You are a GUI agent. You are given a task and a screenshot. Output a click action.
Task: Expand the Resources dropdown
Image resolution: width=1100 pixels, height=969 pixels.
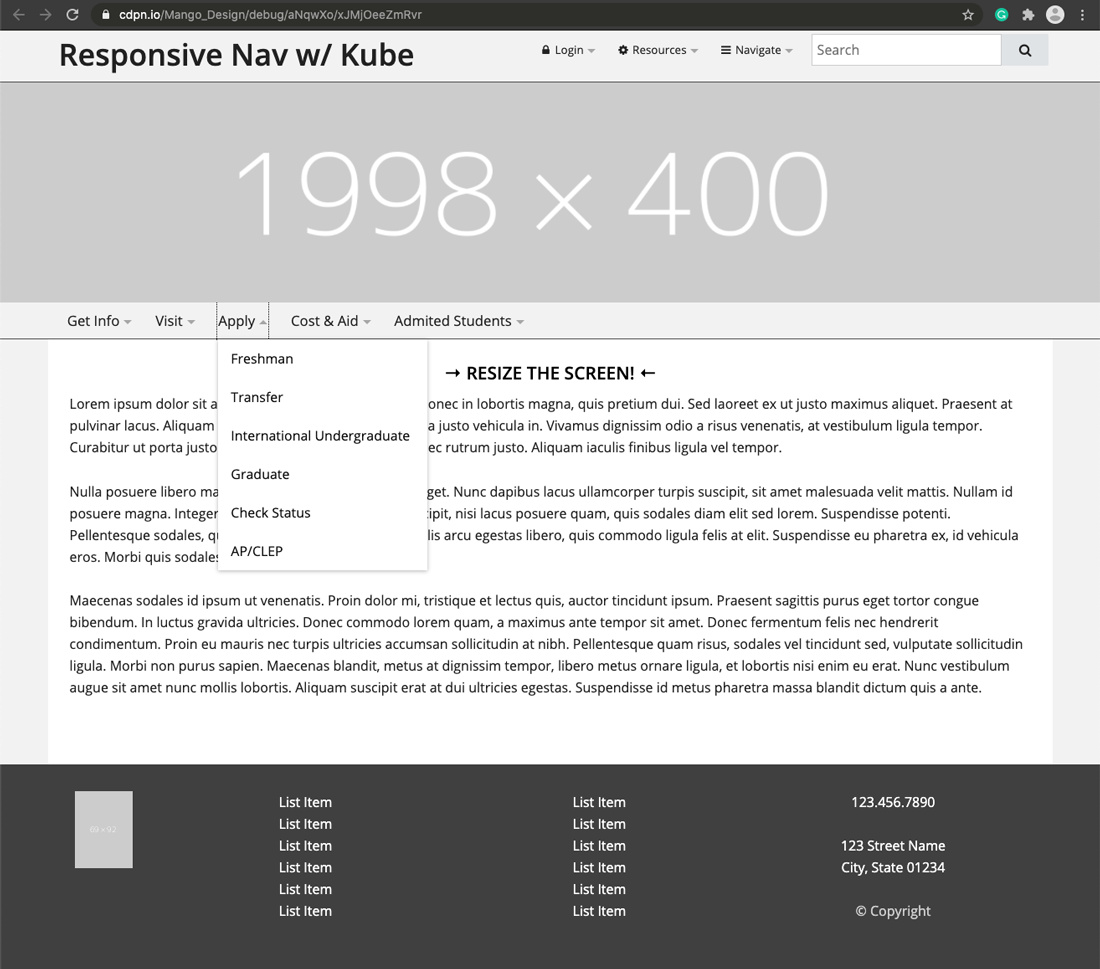click(x=658, y=50)
